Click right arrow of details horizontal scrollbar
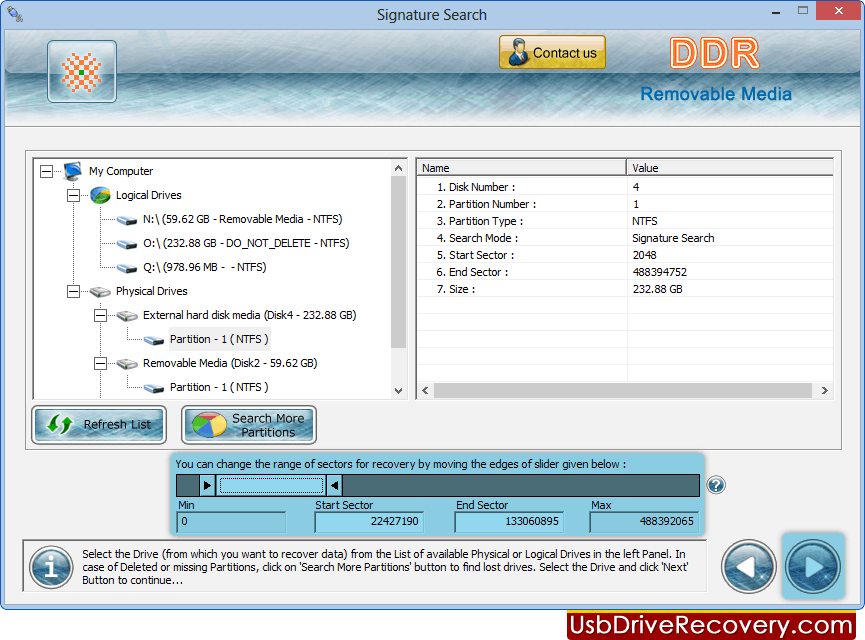The image size is (865, 640). (825, 391)
